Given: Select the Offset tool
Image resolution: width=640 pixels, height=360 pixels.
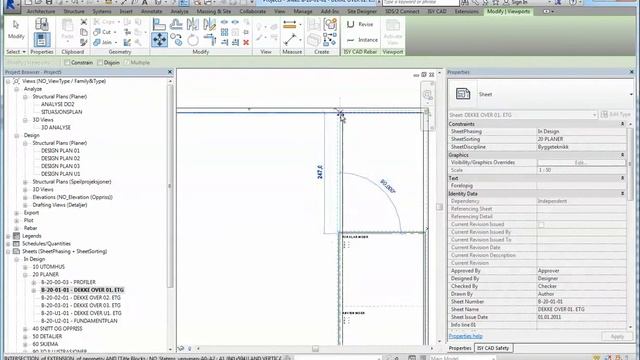Looking at the screenshot, I should (x=176, y=24).
